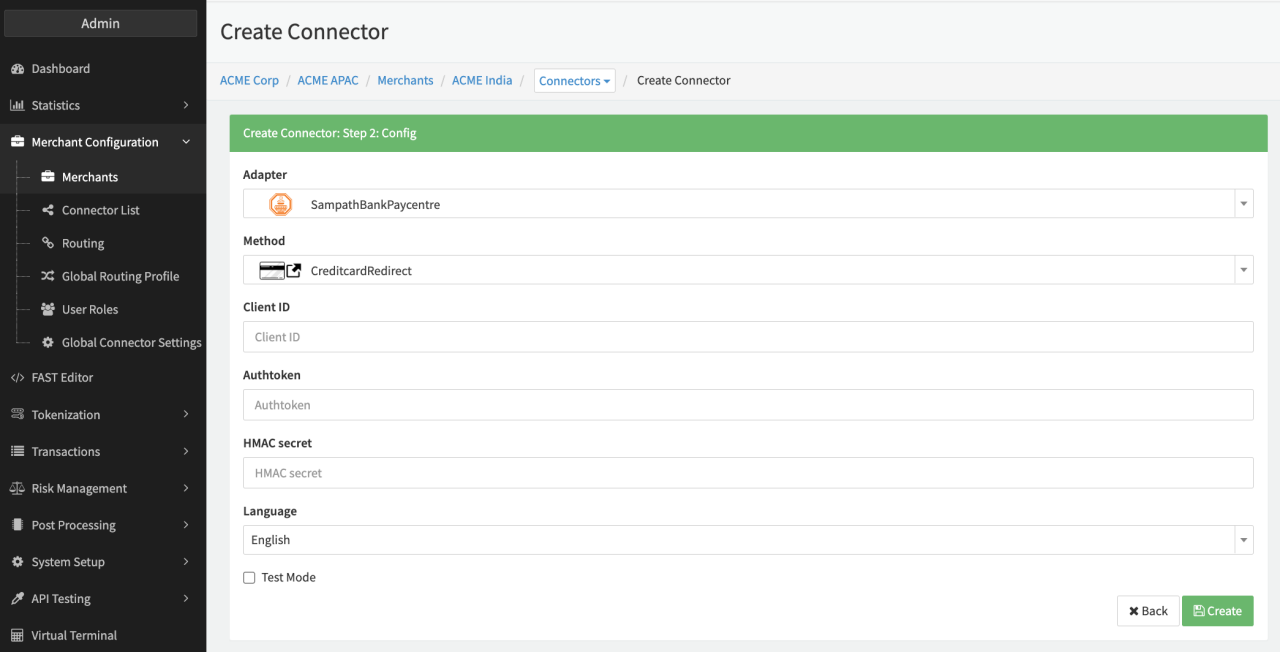Open the Language dropdown
The width and height of the screenshot is (1280, 652).
pyautogui.click(x=747, y=540)
